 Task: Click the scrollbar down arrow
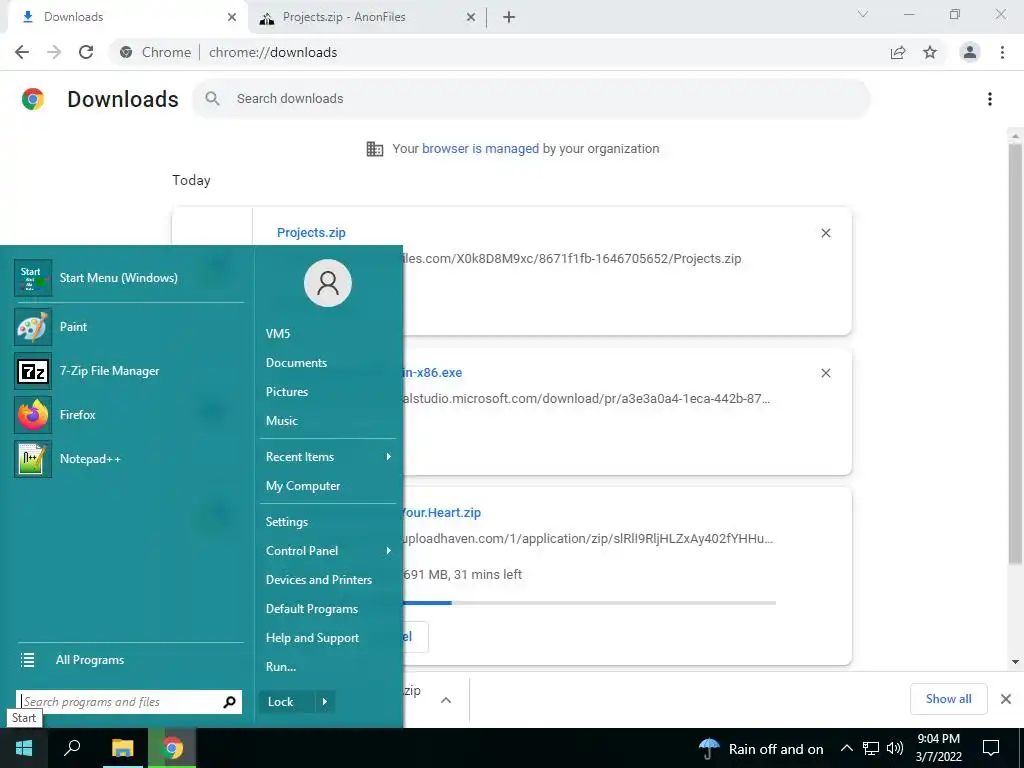pyautogui.click(x=1015, y=662)
